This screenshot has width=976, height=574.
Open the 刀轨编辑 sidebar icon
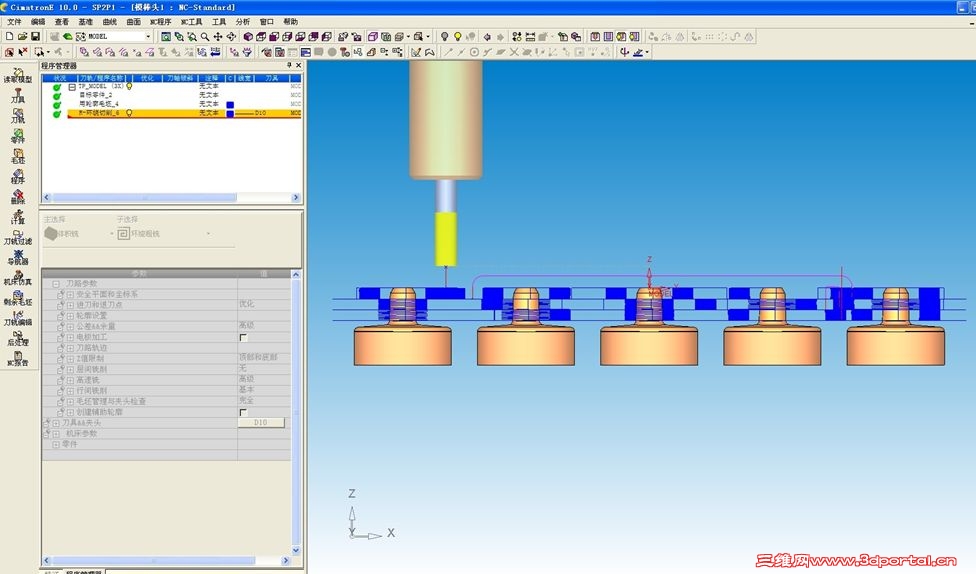click(17, 318)
